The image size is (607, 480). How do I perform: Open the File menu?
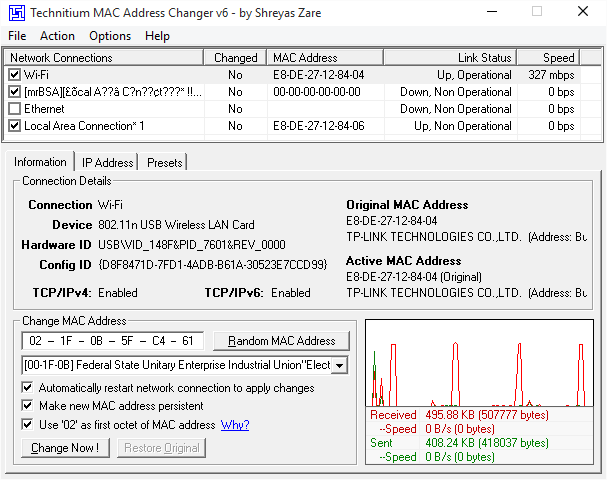click(17, 36)
